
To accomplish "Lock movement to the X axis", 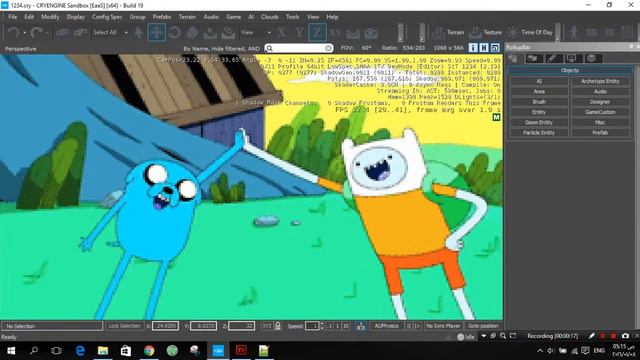I will coord(281,32).
